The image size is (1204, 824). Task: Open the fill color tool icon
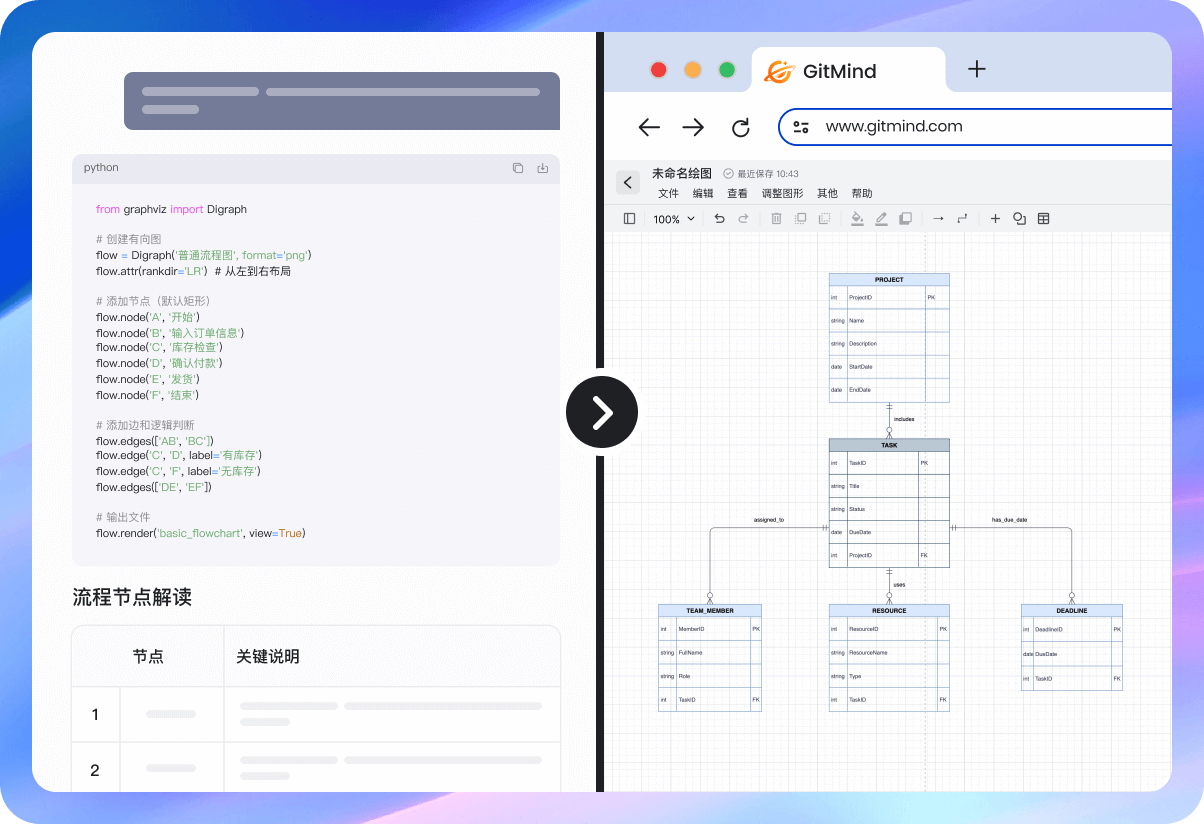[x=857, y=218]
